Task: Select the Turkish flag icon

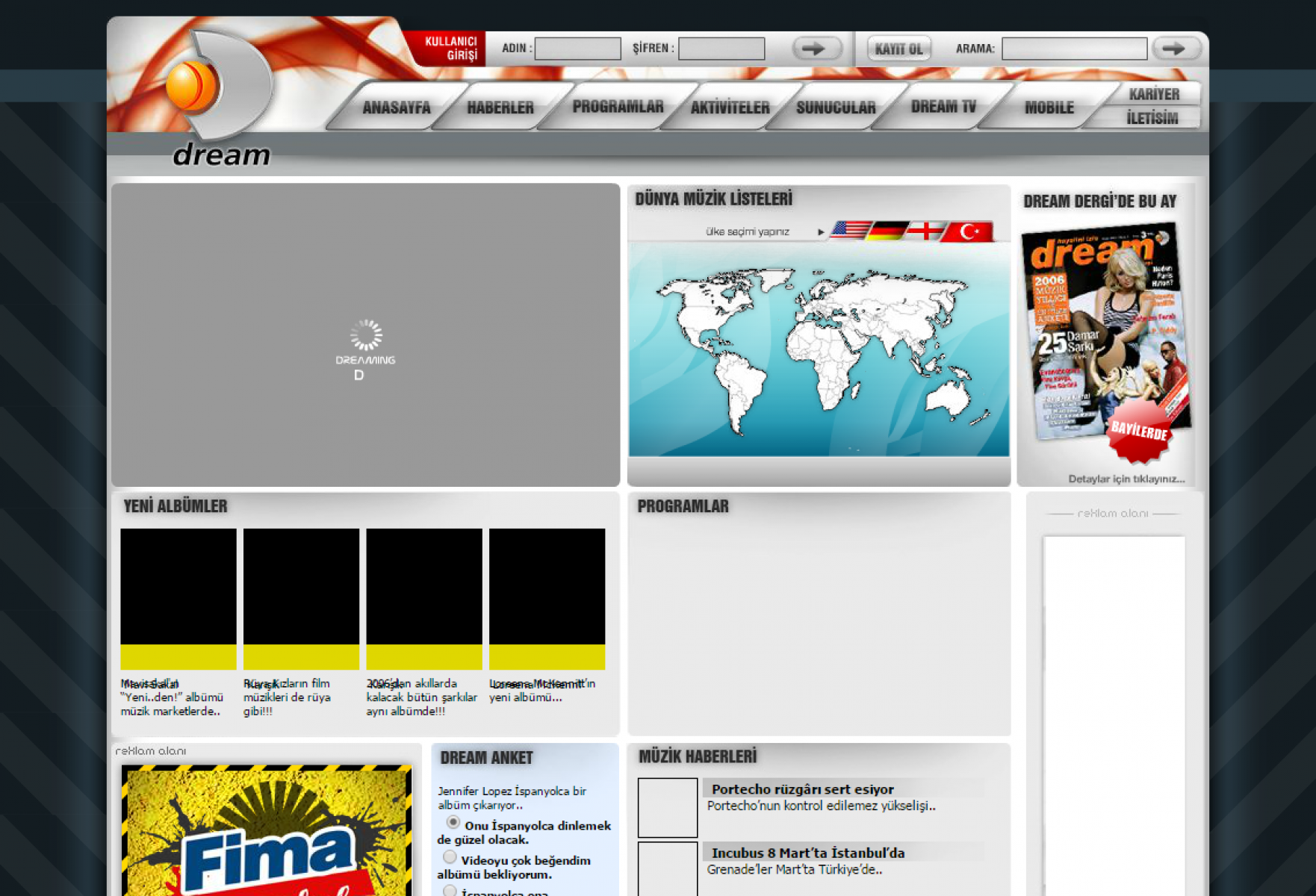Action: point(969,231)
